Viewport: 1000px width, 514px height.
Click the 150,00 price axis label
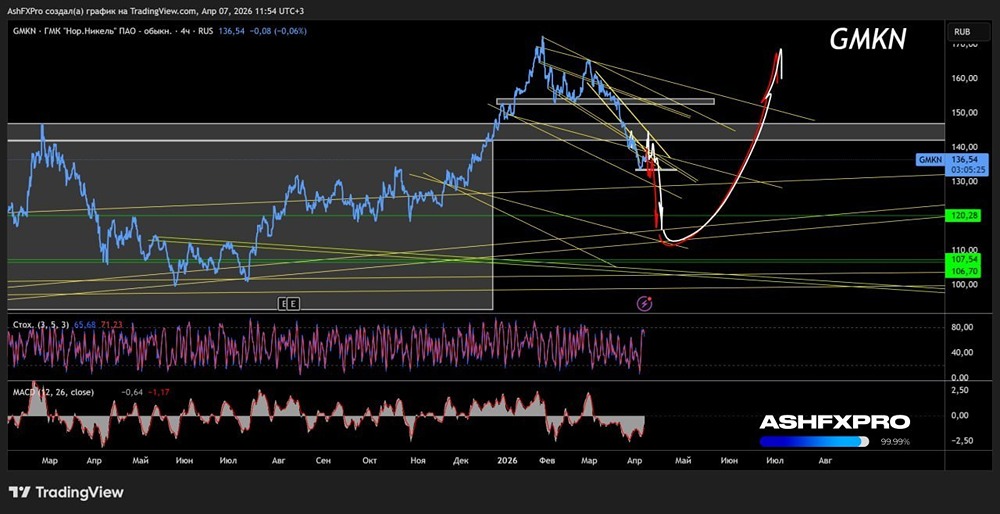(x=964, y=113)
